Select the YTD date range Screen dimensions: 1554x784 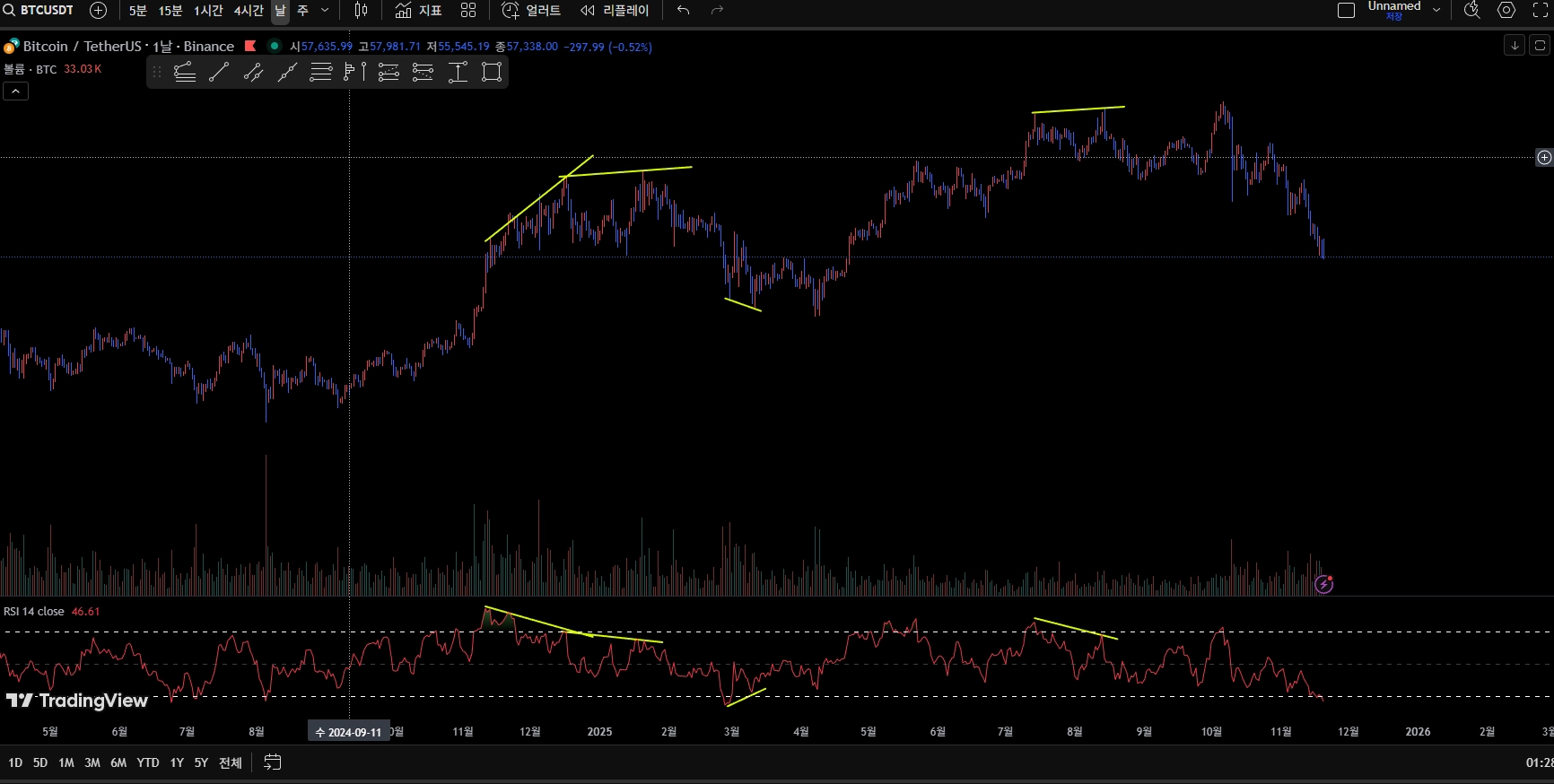147,762
